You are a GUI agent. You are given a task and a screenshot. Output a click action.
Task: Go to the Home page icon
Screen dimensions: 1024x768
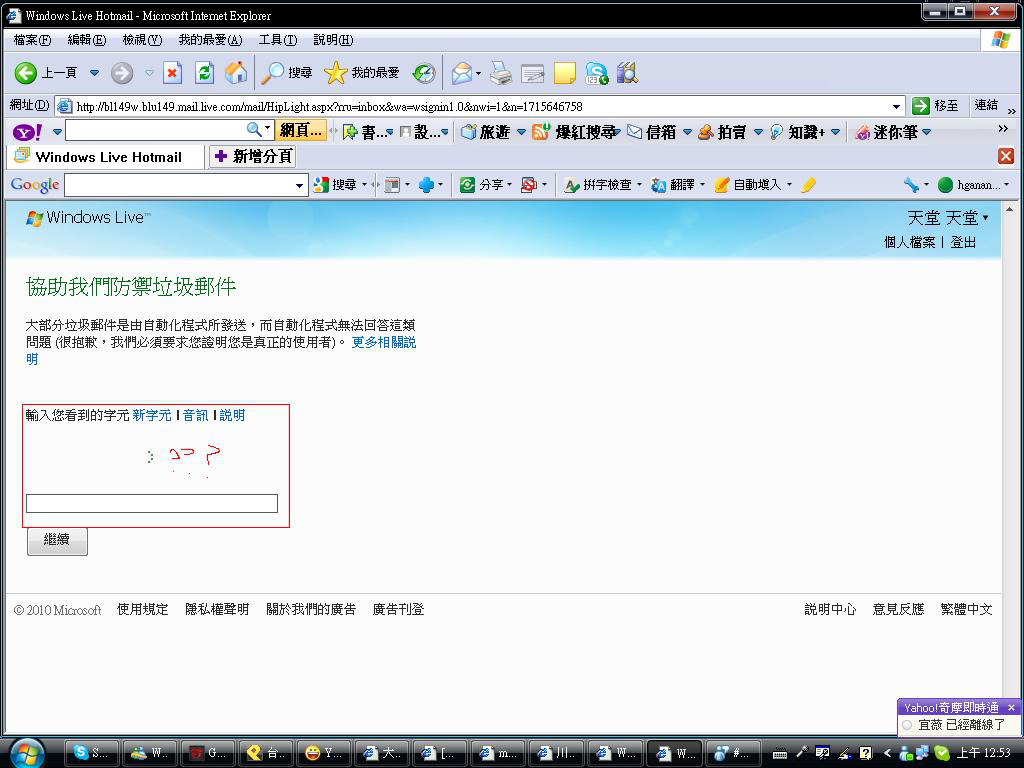pyautogui.click(x=236, y=73)
